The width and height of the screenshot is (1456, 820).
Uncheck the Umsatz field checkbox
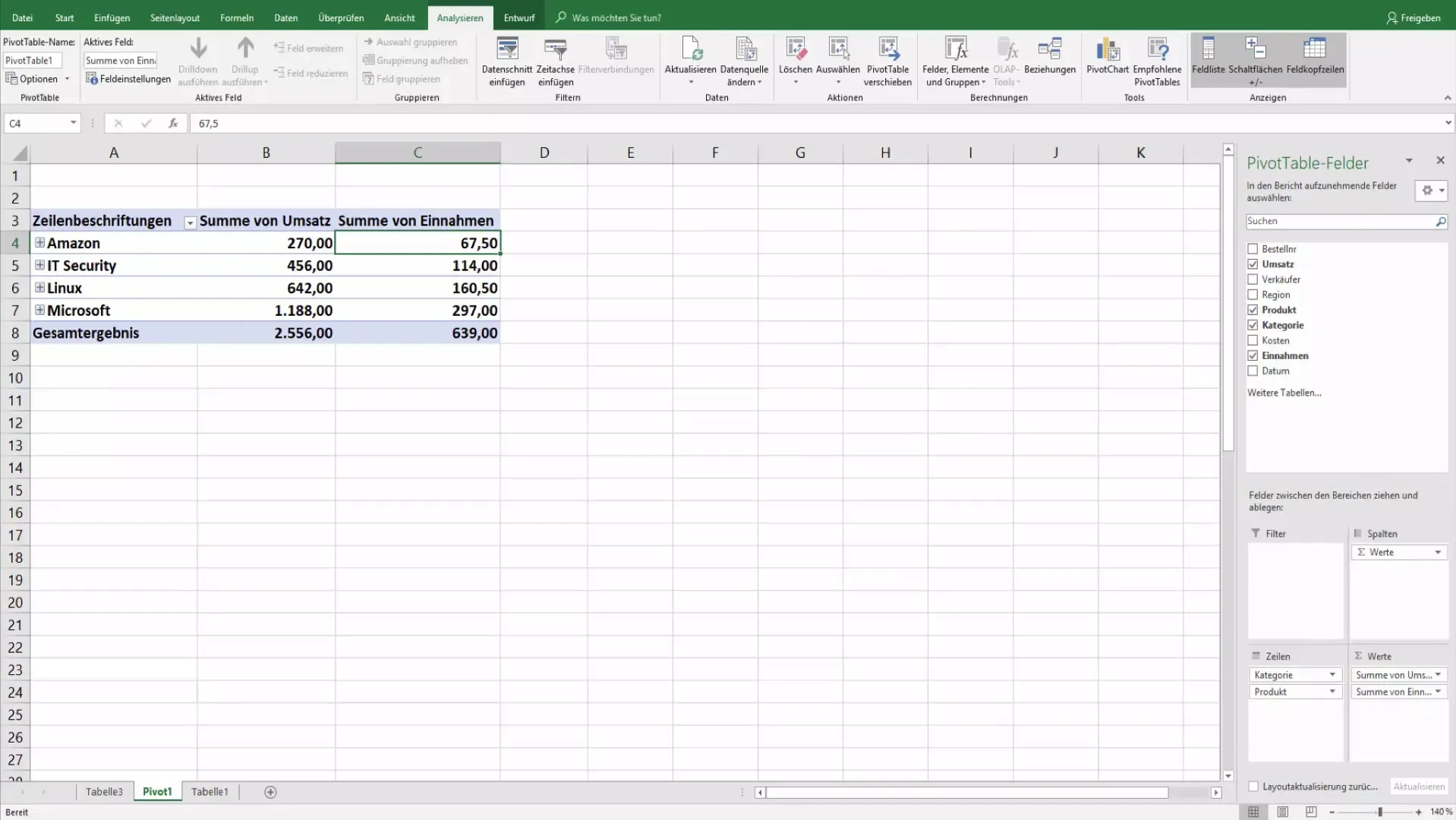(1253, 264)
